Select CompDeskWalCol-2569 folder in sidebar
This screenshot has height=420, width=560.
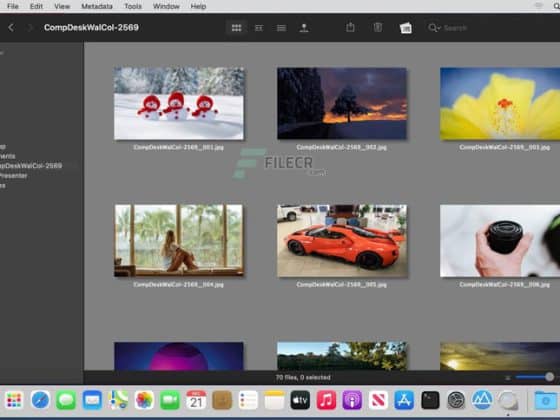[x=31, y=166]
